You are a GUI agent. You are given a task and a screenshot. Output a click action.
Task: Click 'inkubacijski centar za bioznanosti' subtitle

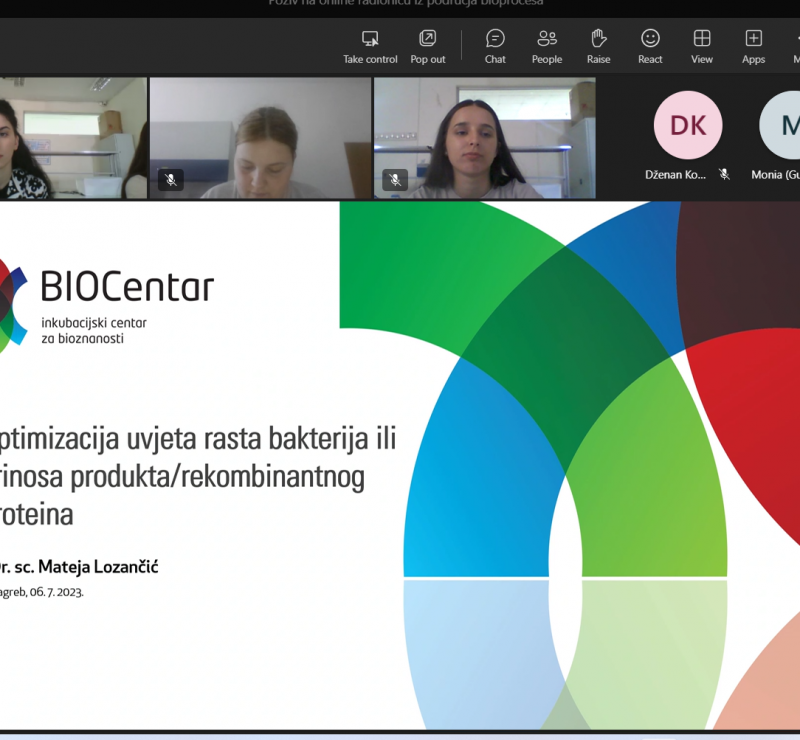[94, 331]
